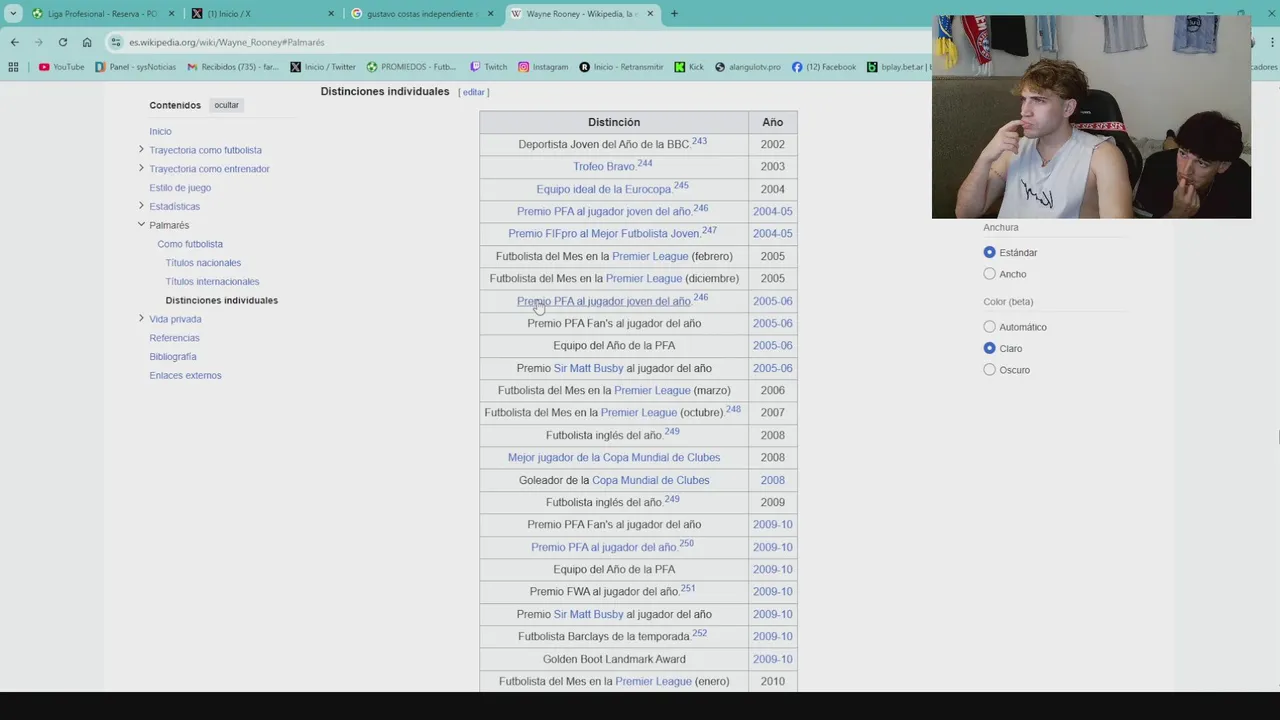Open the Gmail Recibidos bookmark
The width and height of the screenshot is (1280, 720).
pos(233,67)
